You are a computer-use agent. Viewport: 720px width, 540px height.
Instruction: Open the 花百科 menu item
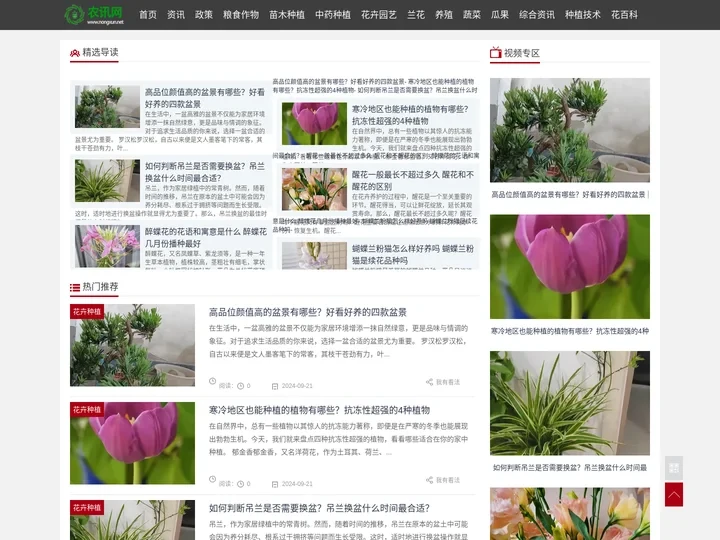(x=624, y=15)
